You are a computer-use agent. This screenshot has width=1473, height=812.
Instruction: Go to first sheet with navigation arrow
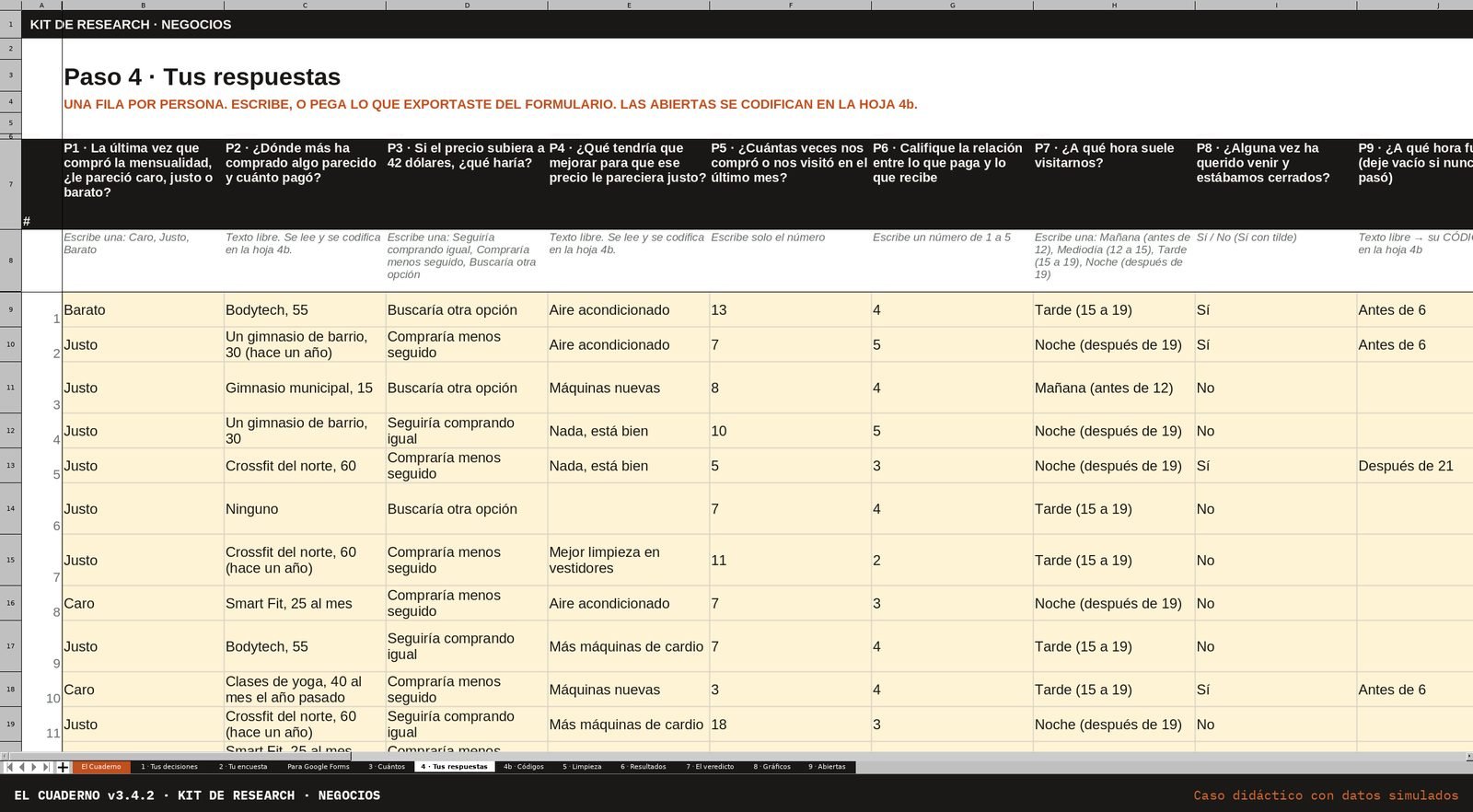pos(9,767)
